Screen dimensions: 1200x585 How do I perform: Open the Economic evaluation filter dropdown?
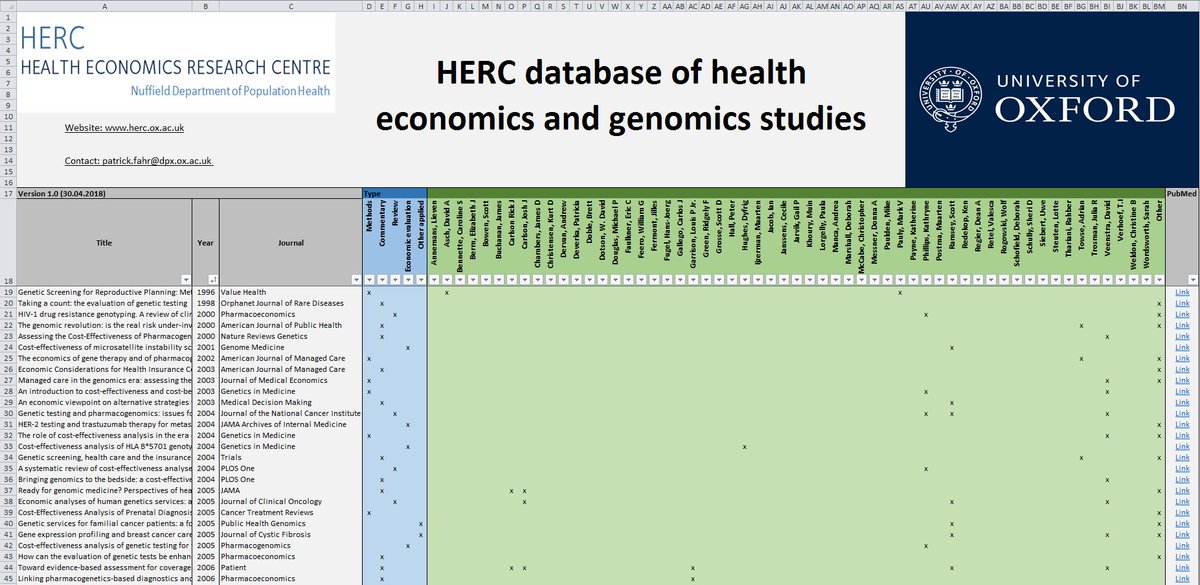click(408, 279)
